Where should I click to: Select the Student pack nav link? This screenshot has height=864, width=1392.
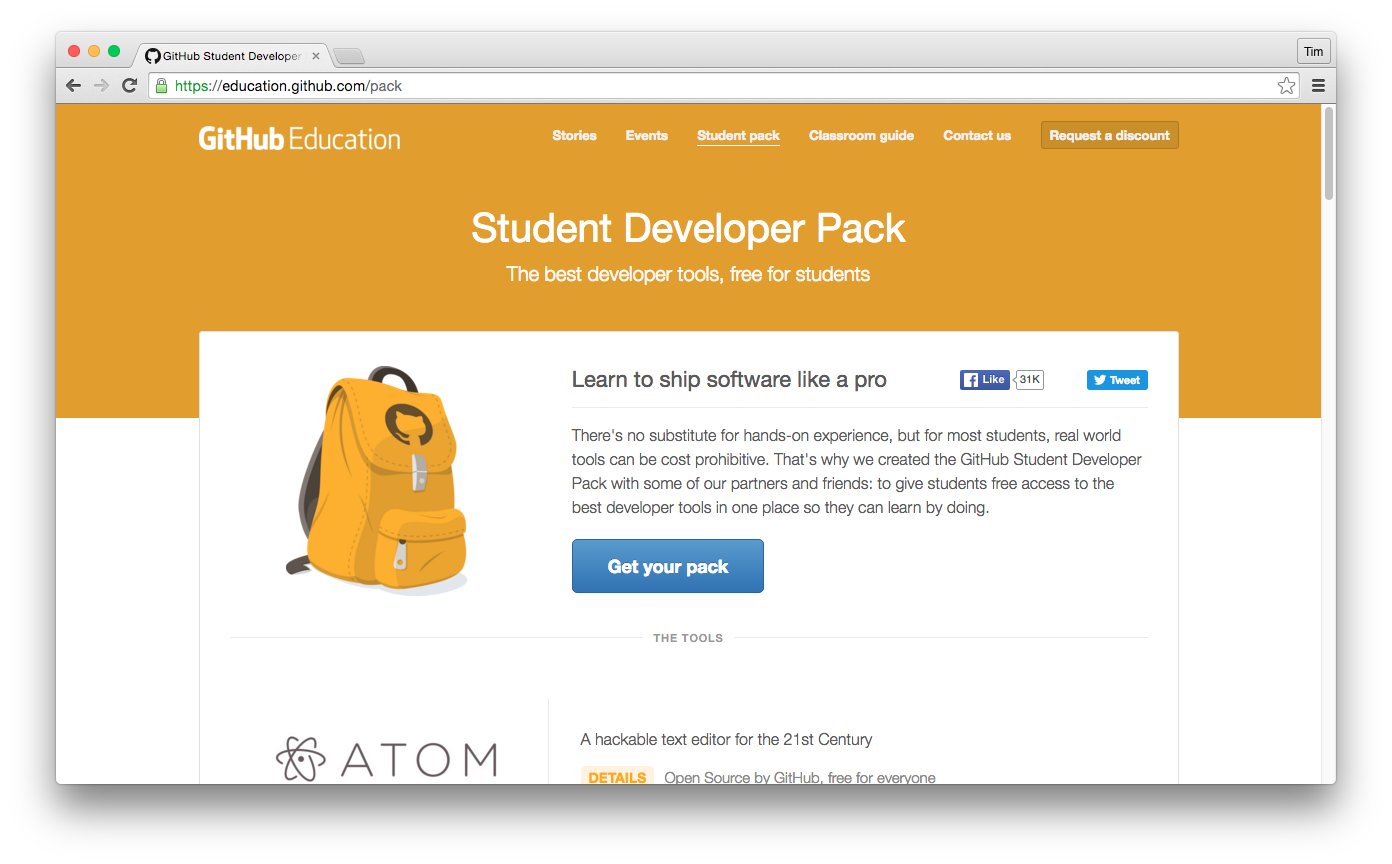pyautogui.click(x=738, y=136)
